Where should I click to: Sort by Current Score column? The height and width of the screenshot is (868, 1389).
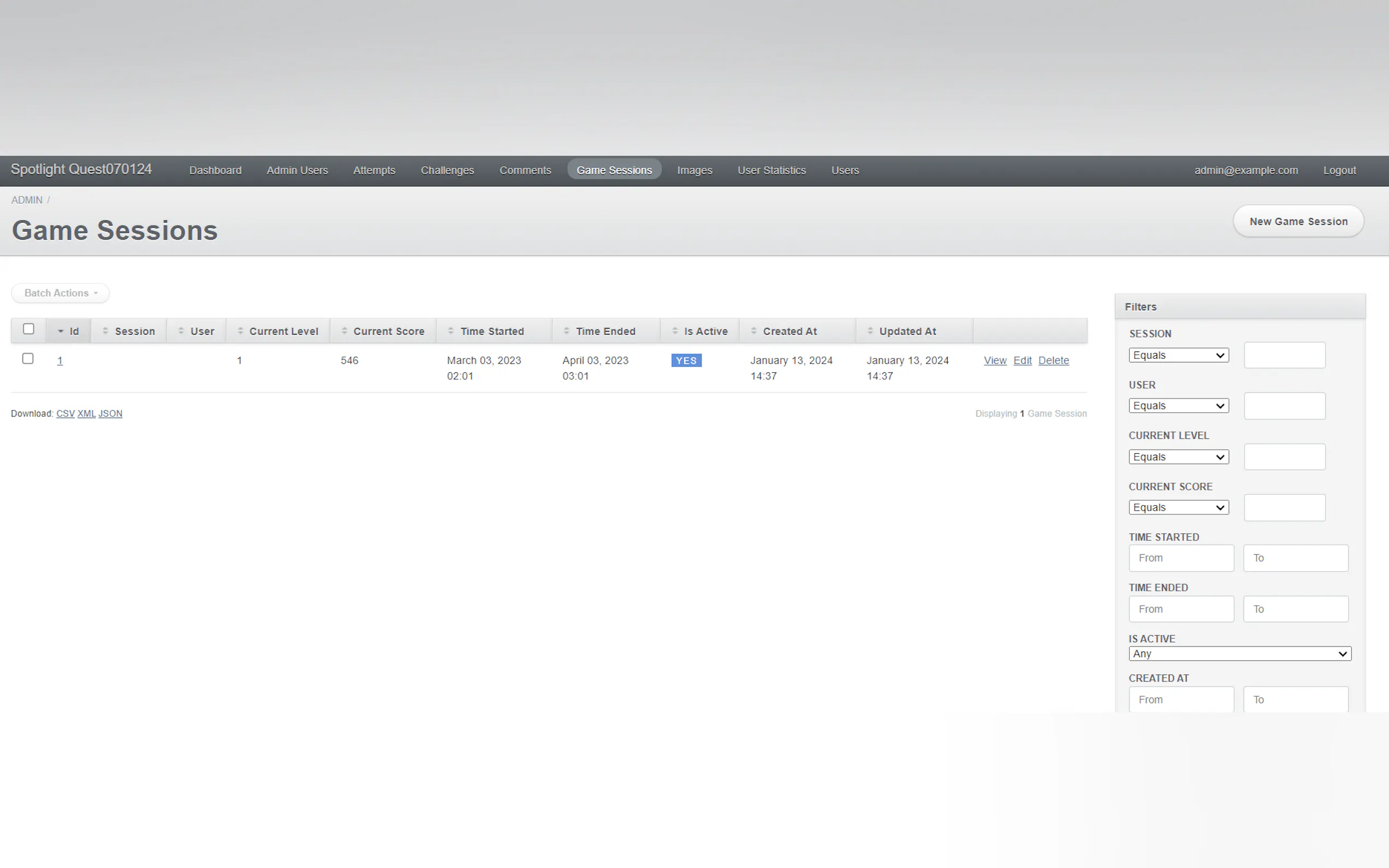[388, 331]
